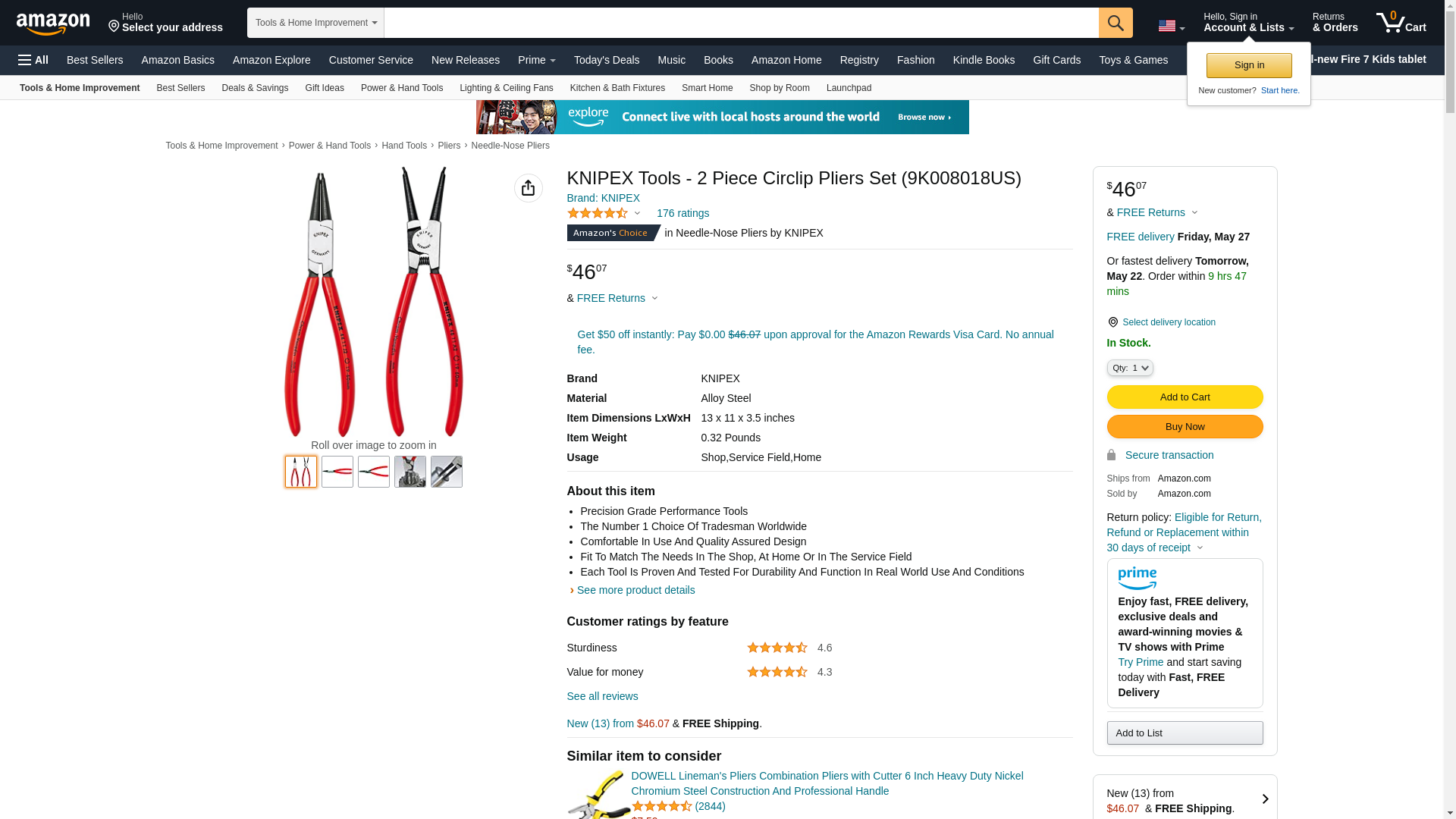
Task: Click the star rating icon under the title
Action: pos(598,213)
